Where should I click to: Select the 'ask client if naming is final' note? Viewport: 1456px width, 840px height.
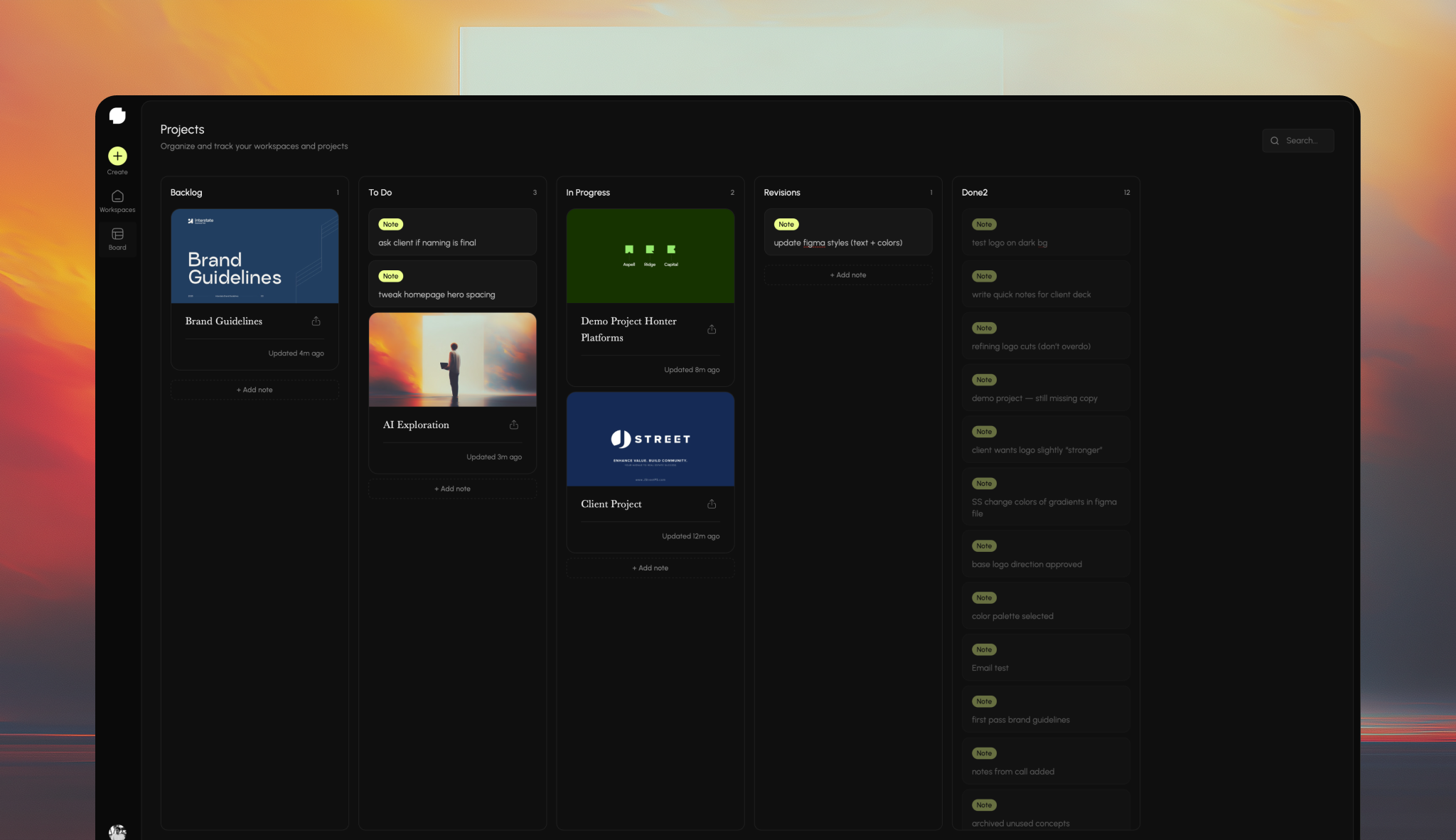click(x=452, y=233)
